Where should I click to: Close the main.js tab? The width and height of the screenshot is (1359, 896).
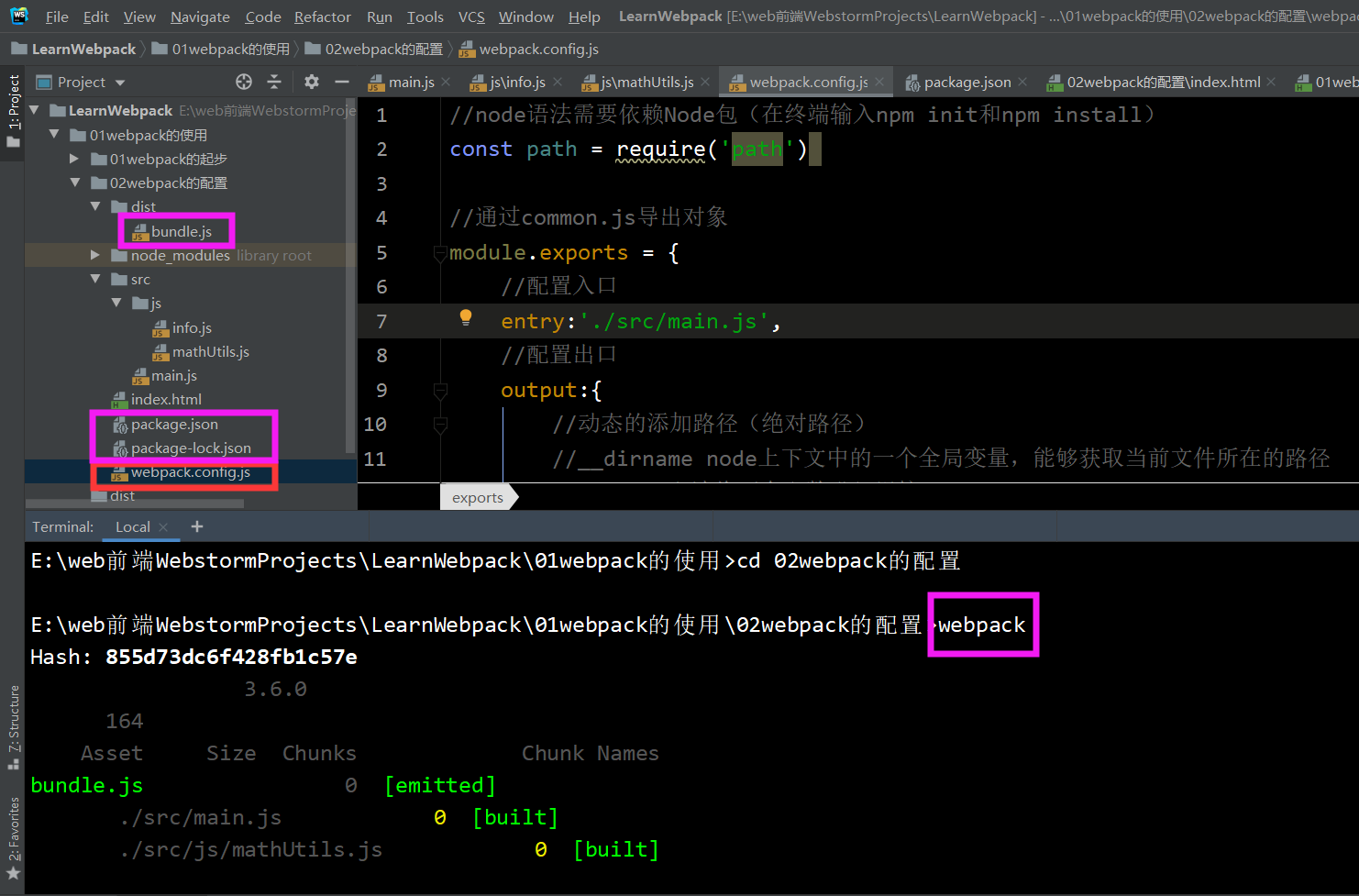coord(446,83)
